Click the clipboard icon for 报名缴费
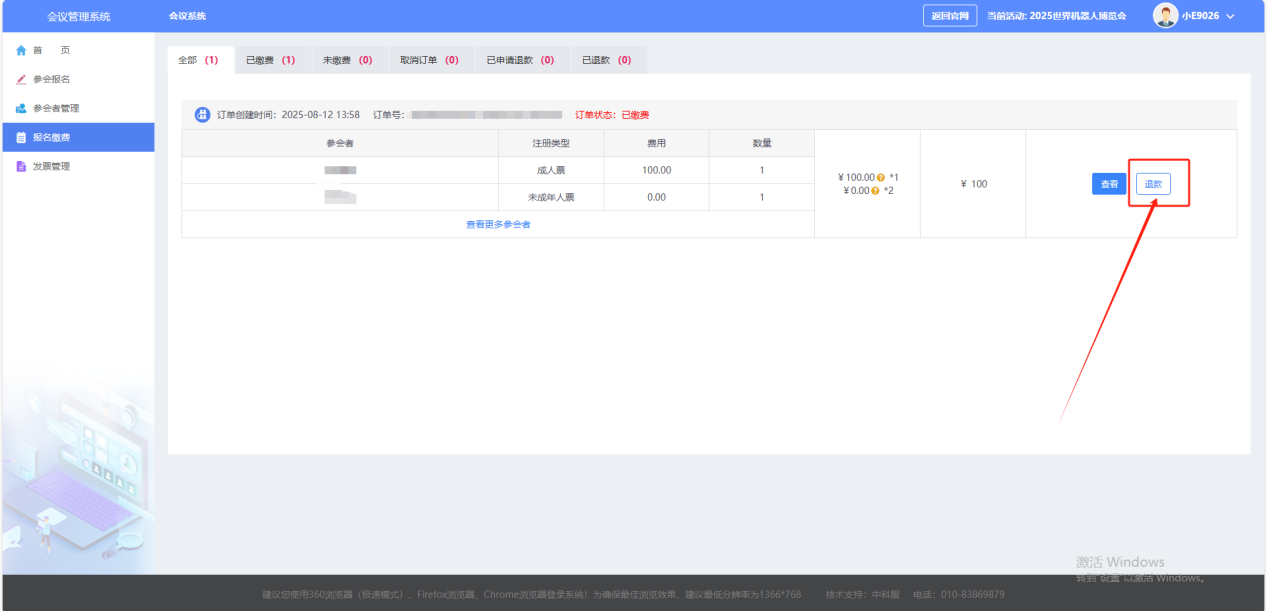The height and width of the screenshot is (611, 1267). 20,138
